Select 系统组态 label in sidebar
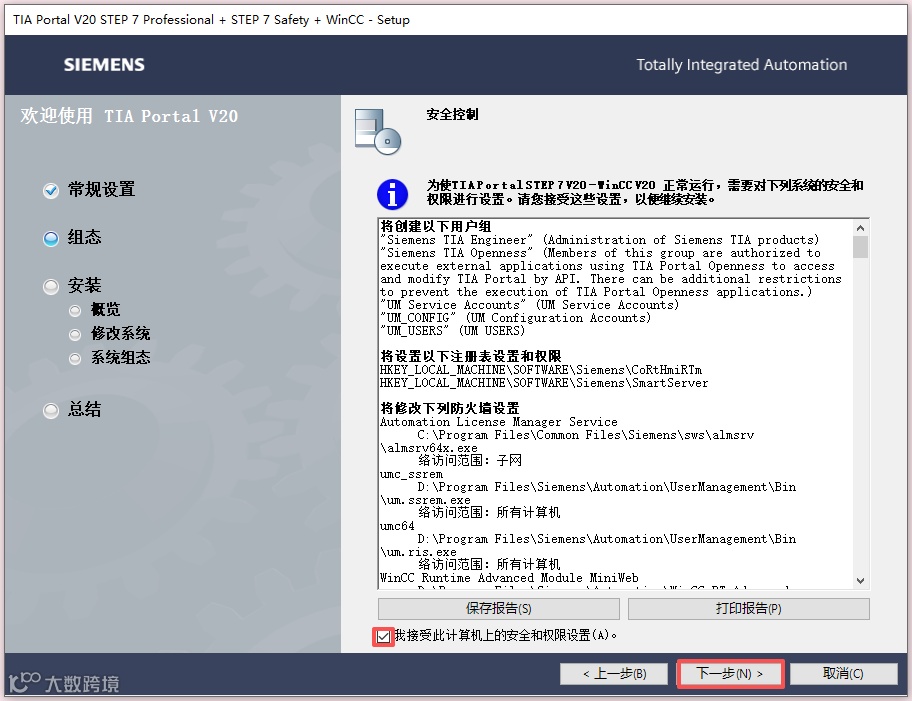The image size is (912, 701). pos(120,357)
